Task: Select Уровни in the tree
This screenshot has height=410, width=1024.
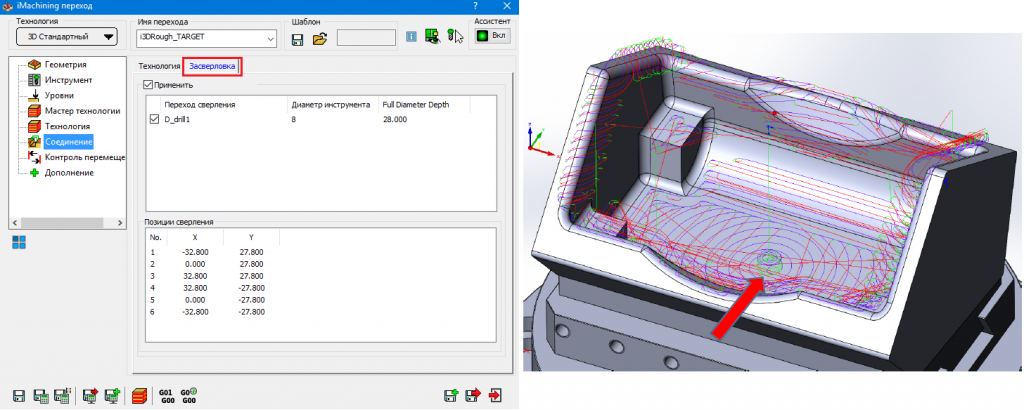Action: click(59, 95)
